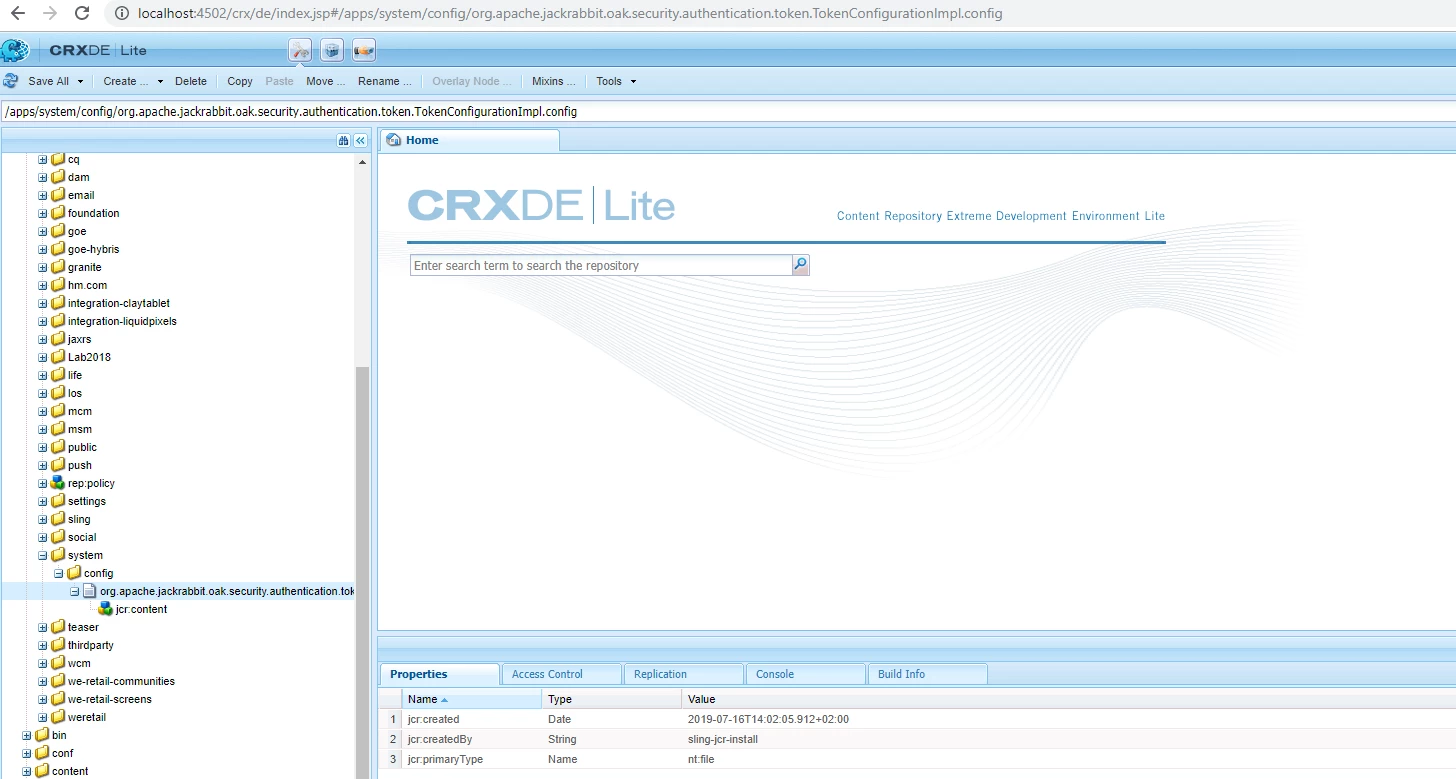1456x779 pixels.
Task: Switch to the Replication tab
Action: [x=683, y=674]
